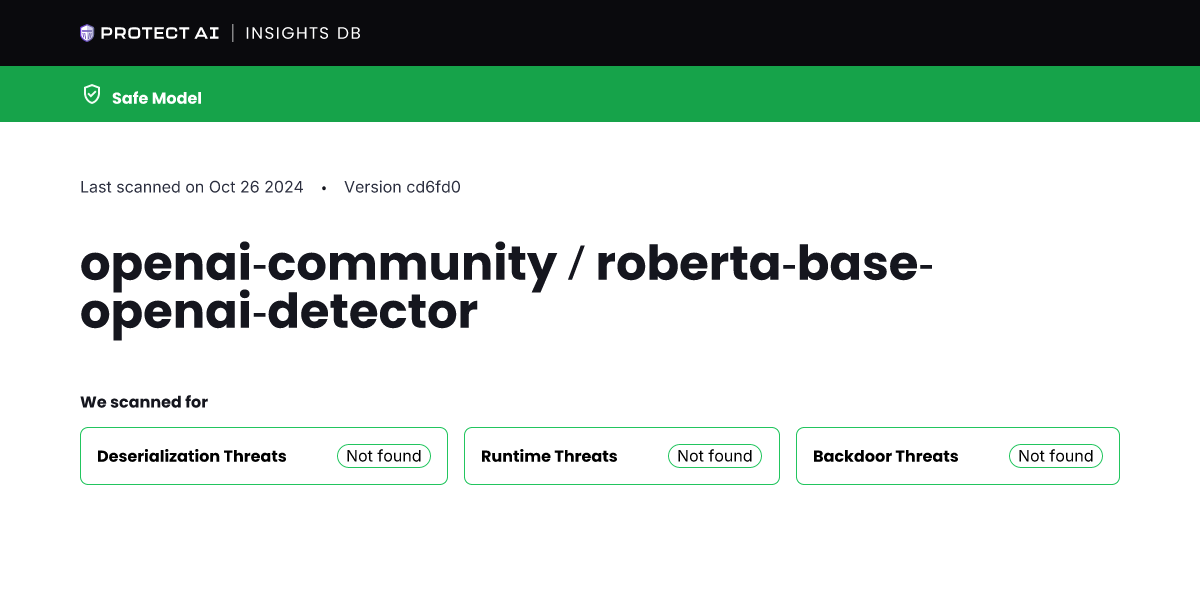Click the Deserialization Threats Not found badge
Image resolution: width=1200 pixels, height=600 pixels.
(x=384, y=456)
